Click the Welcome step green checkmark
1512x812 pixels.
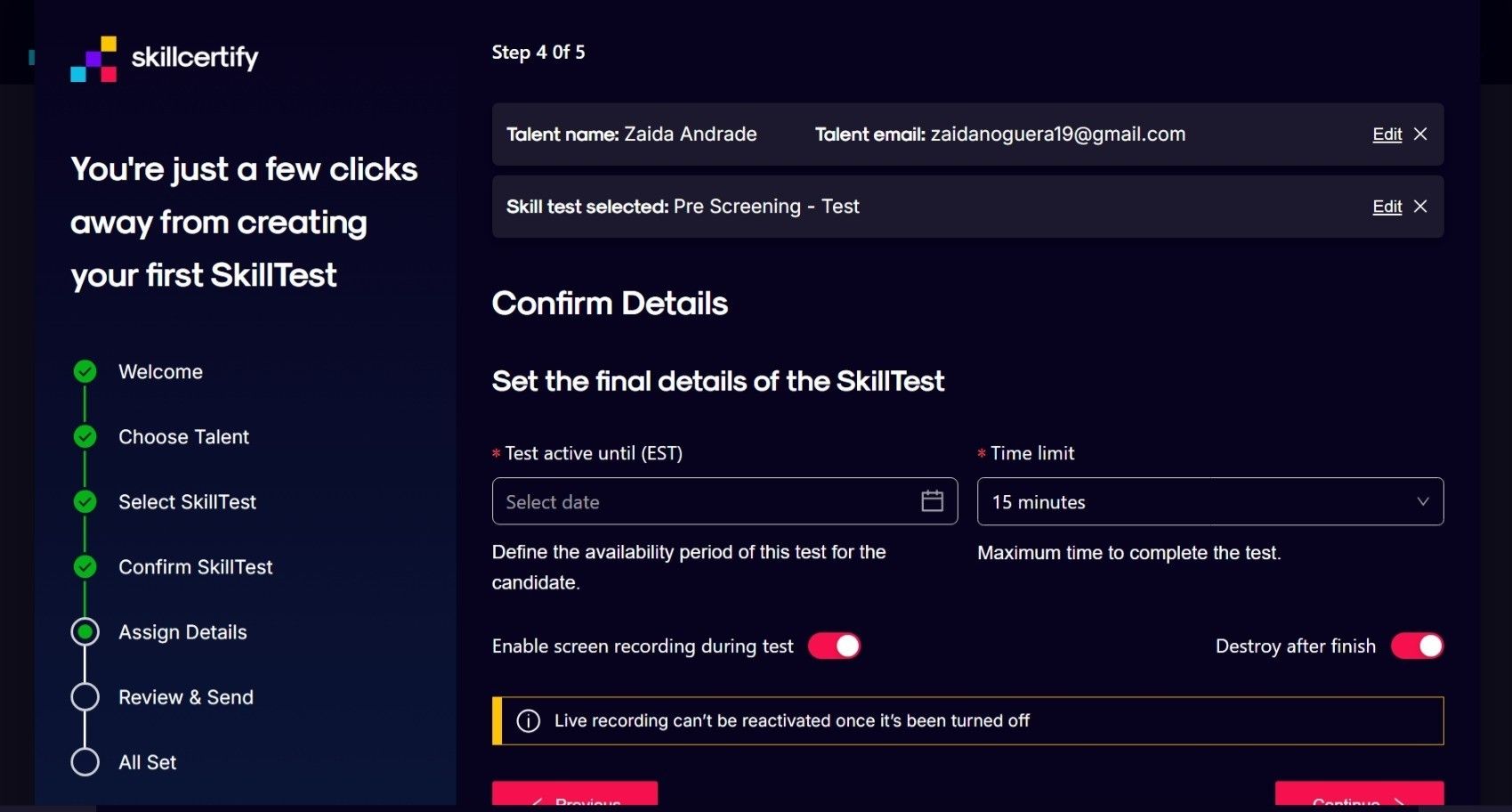(x=85, y=371)
